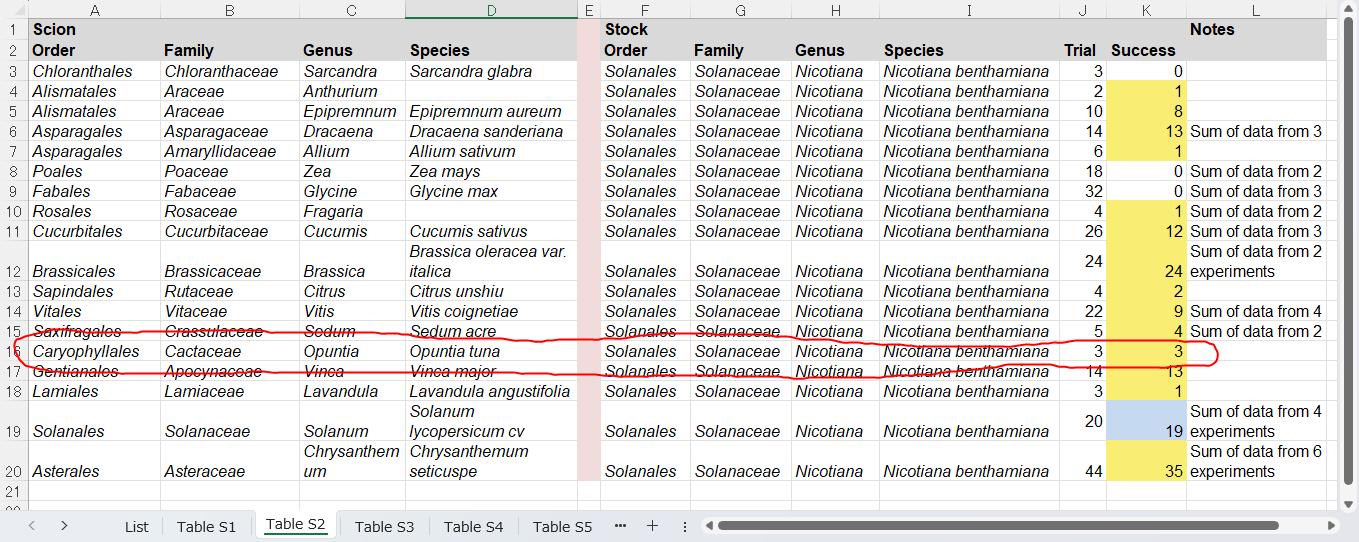The image size is (1359, 542).
Task: Click the vertical scrollbar up arrow
Action: pos(1349,9)
